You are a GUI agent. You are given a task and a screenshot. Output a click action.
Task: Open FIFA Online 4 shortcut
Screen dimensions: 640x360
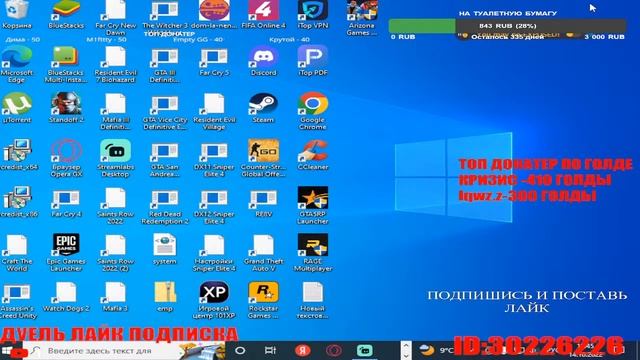[x=263, y=15]
